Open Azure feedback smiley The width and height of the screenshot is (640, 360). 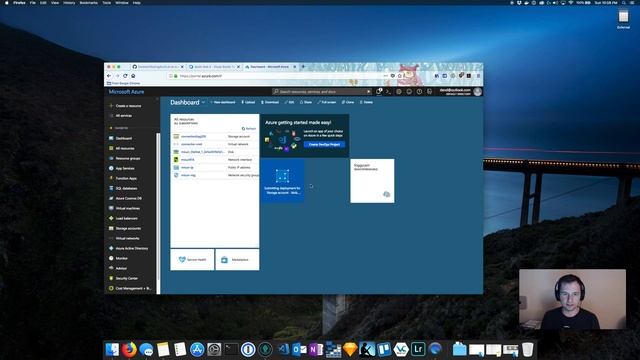tap(409, 92)
